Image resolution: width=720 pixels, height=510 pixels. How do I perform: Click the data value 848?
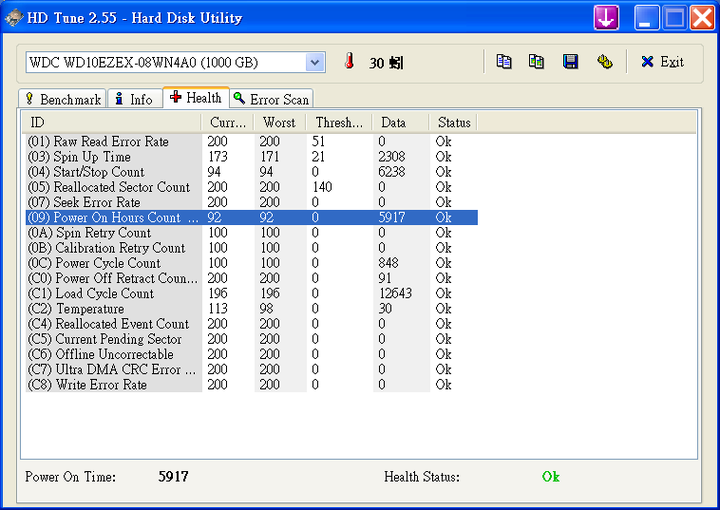[388, 263]
